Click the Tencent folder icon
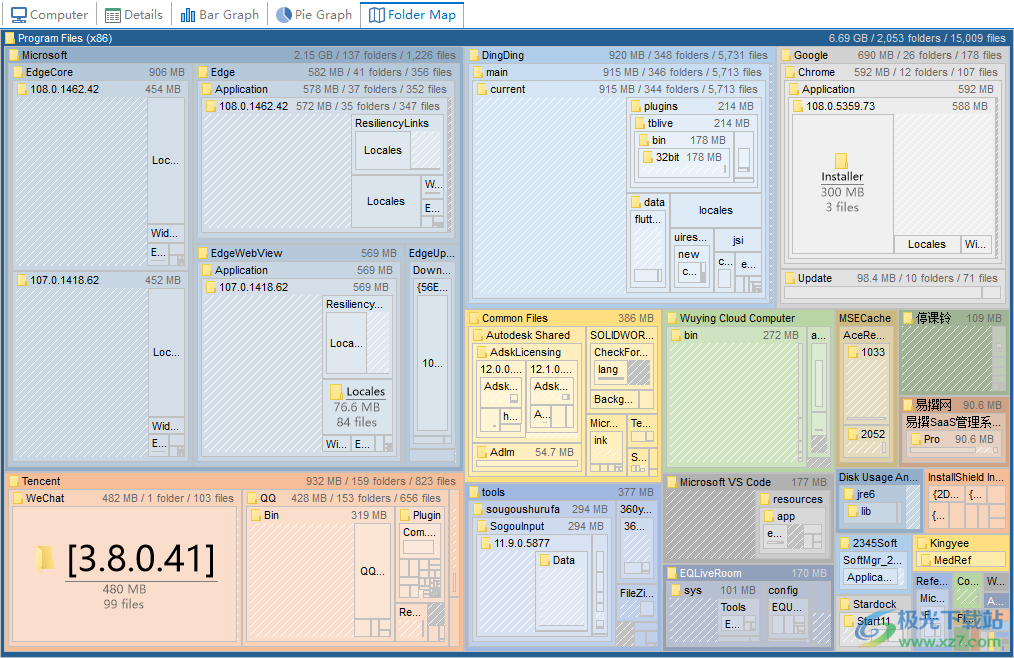This screenshot has height=658, width=1014. [x=14, y=481]
